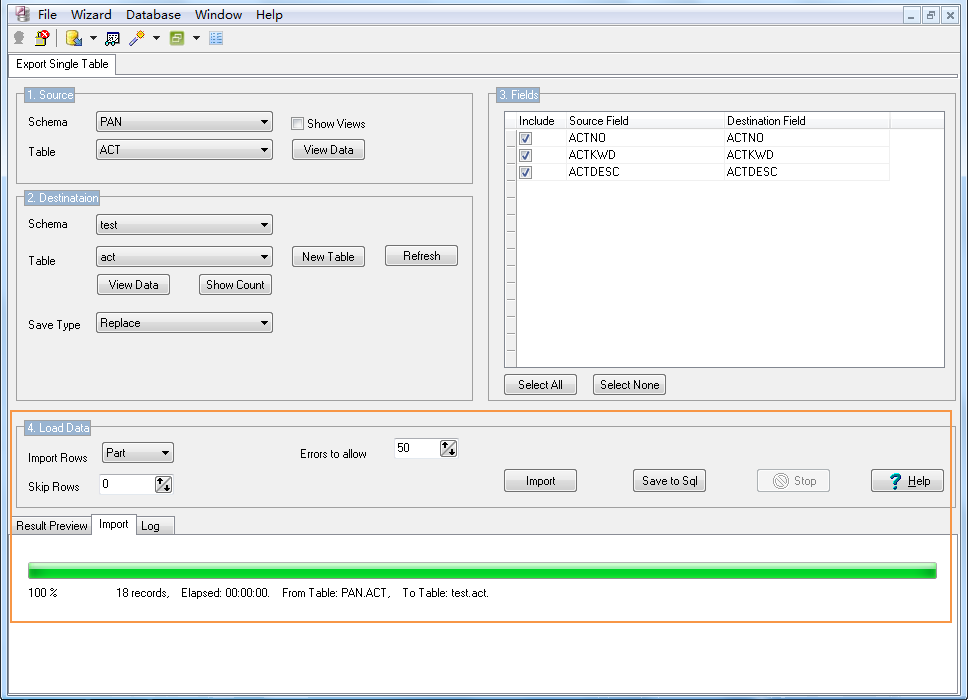This screenshot has width=968, height=700.
Task: Click the Save to Sql button
Action: click(x=669, y=481)
